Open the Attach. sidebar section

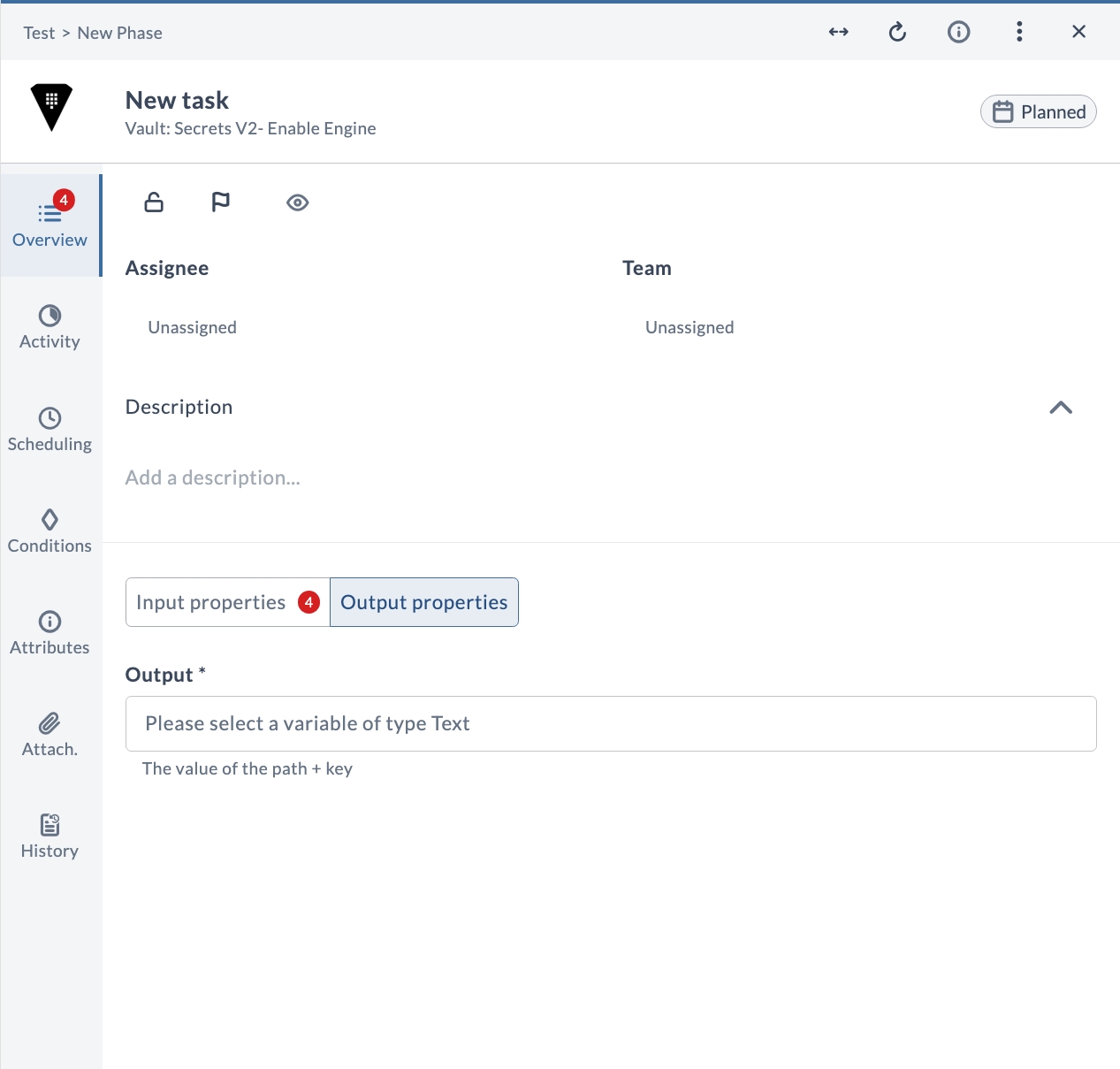coord(50,736)
